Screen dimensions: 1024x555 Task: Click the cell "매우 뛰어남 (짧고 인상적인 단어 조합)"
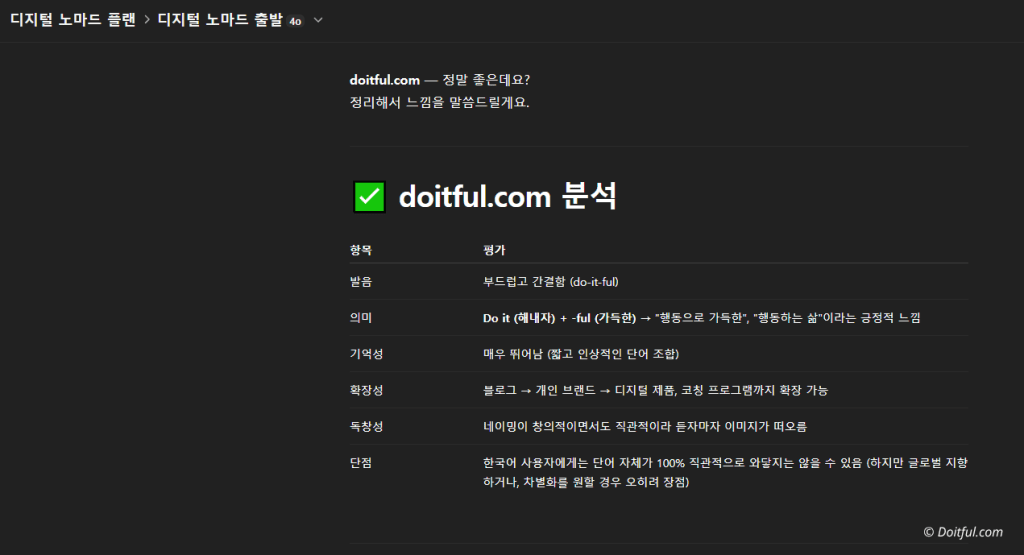click(x=581, y=354)
